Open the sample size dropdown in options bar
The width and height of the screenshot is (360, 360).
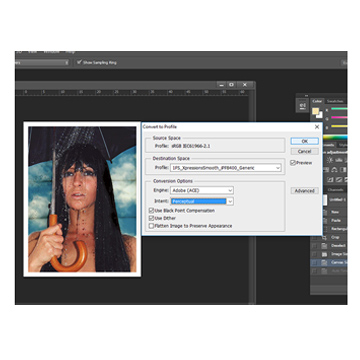(x=42, y=62)
